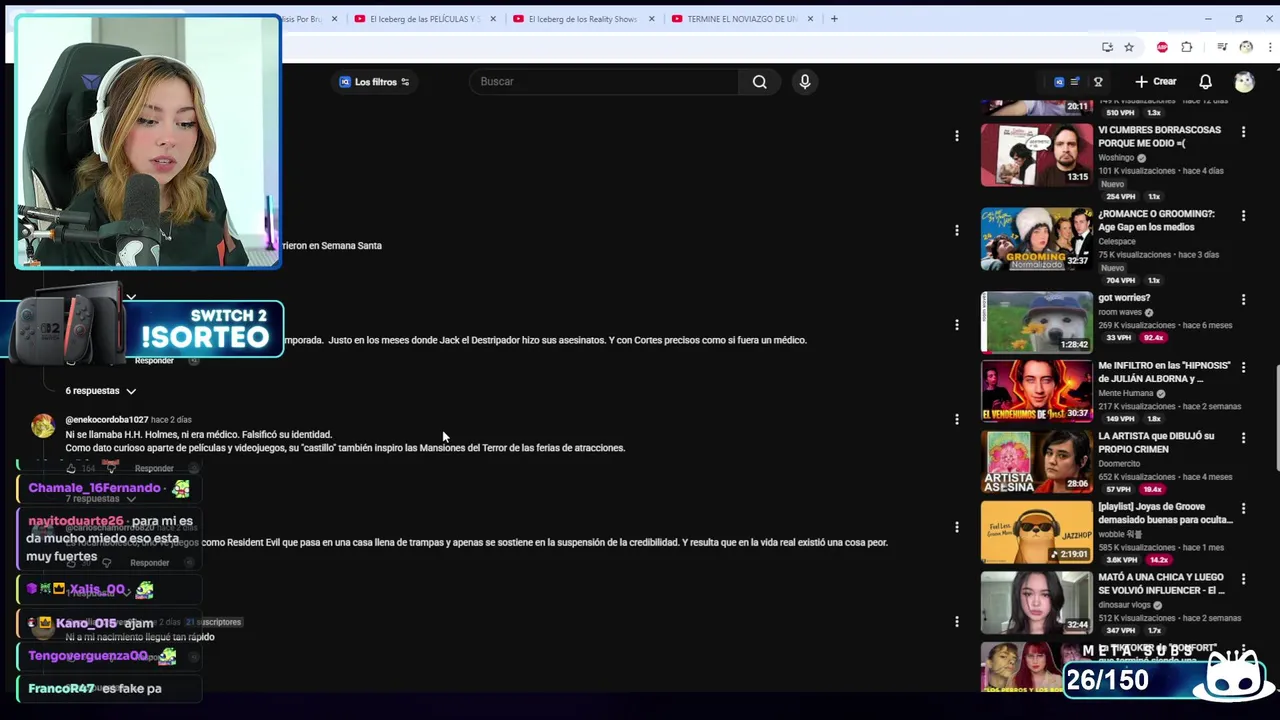Open comment menu for enekocordoba1027 comment
This screenshot has height=720, width=1280.
tap(957, 419)
